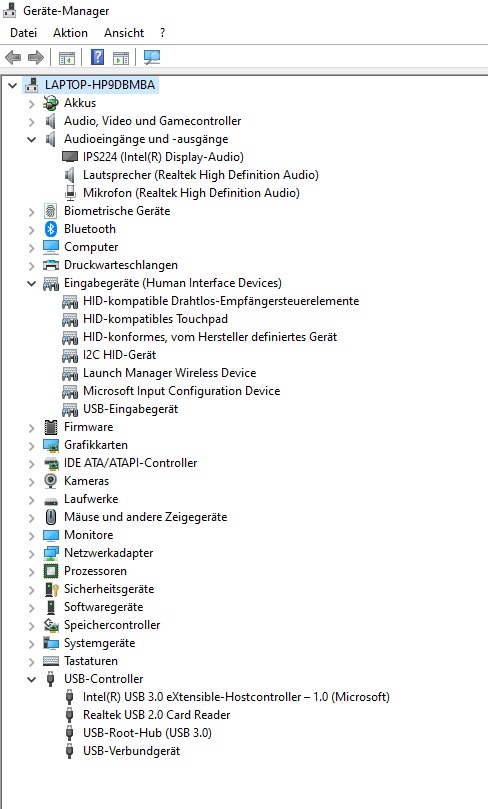Open the blue Help toolbar icon
Image resolution: width=488 pixels, height=809 pixels.
click(97, 57)
